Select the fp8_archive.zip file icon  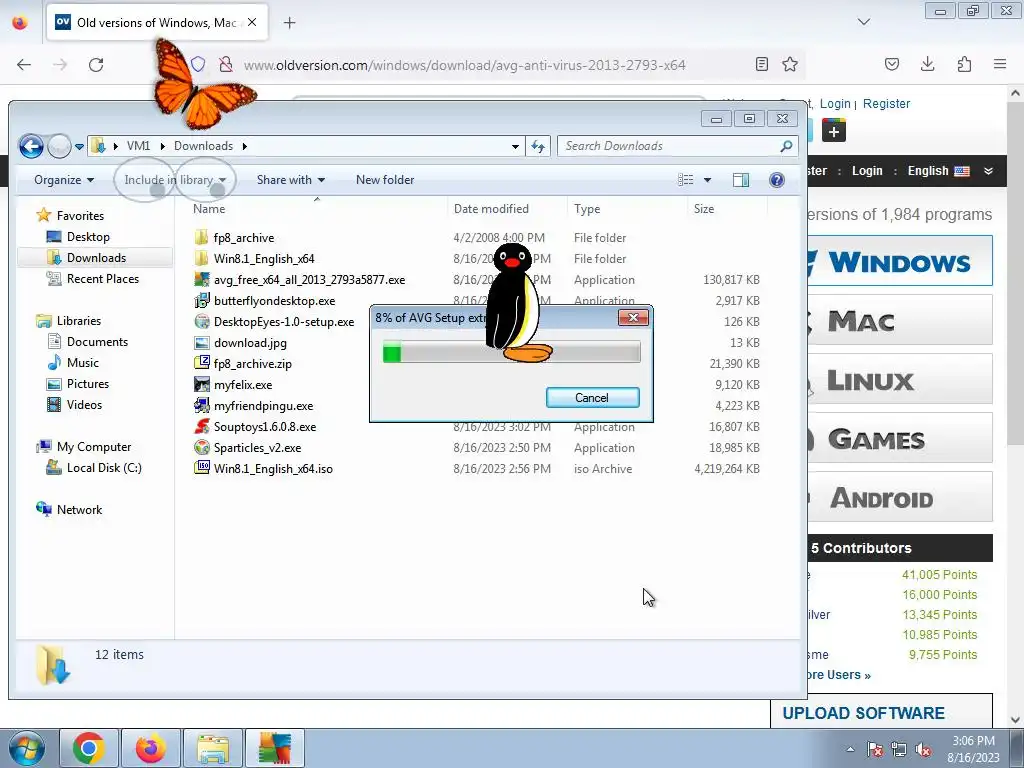(x=202, y=363)
